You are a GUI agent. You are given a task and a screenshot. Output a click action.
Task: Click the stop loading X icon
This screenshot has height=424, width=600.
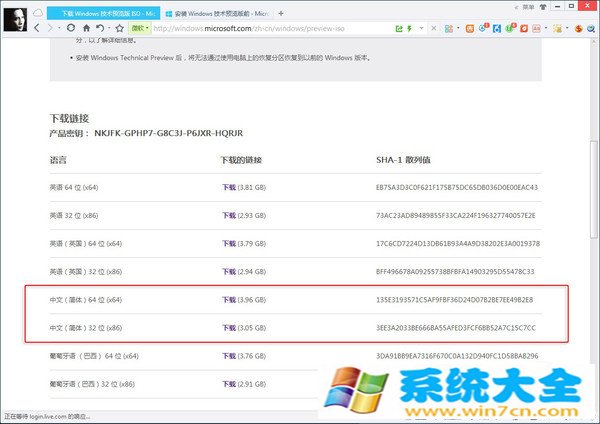[x=434, y=28]
